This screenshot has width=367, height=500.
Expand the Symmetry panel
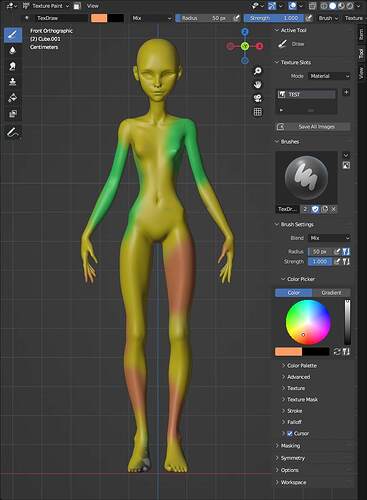(x=290, y=458)
